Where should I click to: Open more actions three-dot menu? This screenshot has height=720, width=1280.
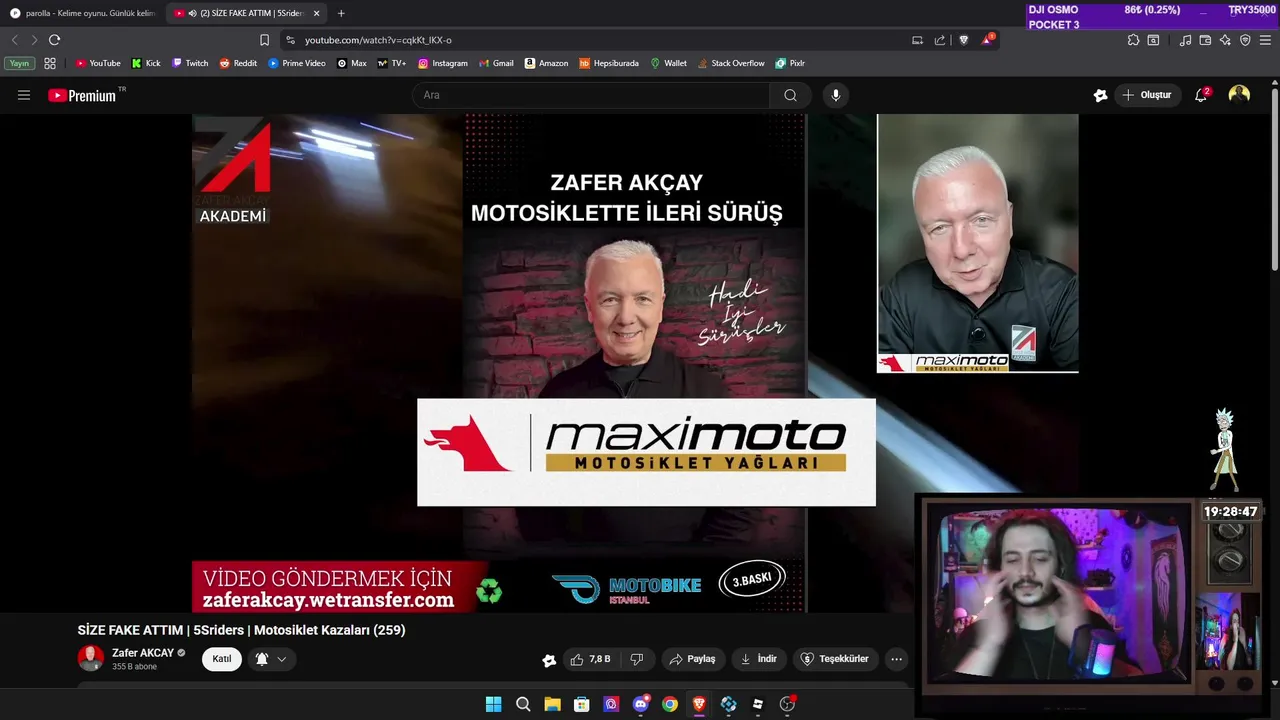point(896,659)
